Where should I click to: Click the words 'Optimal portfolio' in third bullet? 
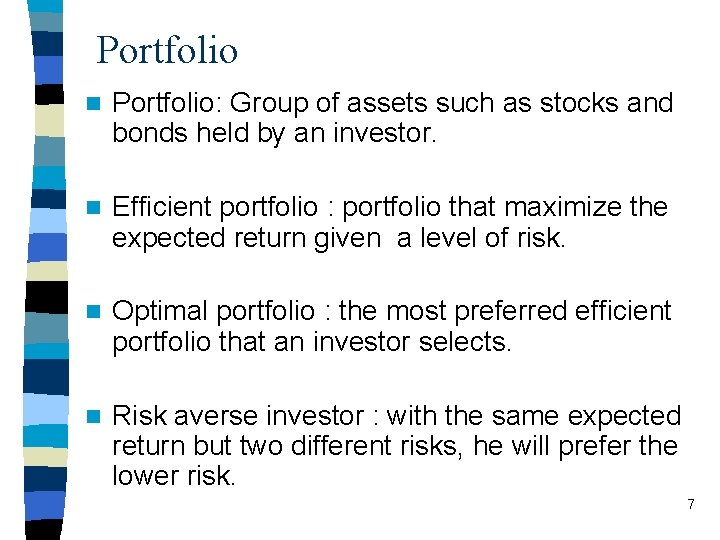214,311
